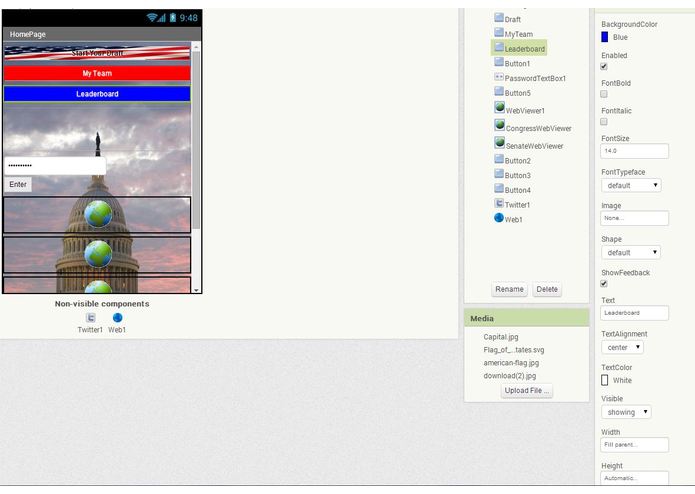Select american-flag.jpg in the Media list

[511, 362]
